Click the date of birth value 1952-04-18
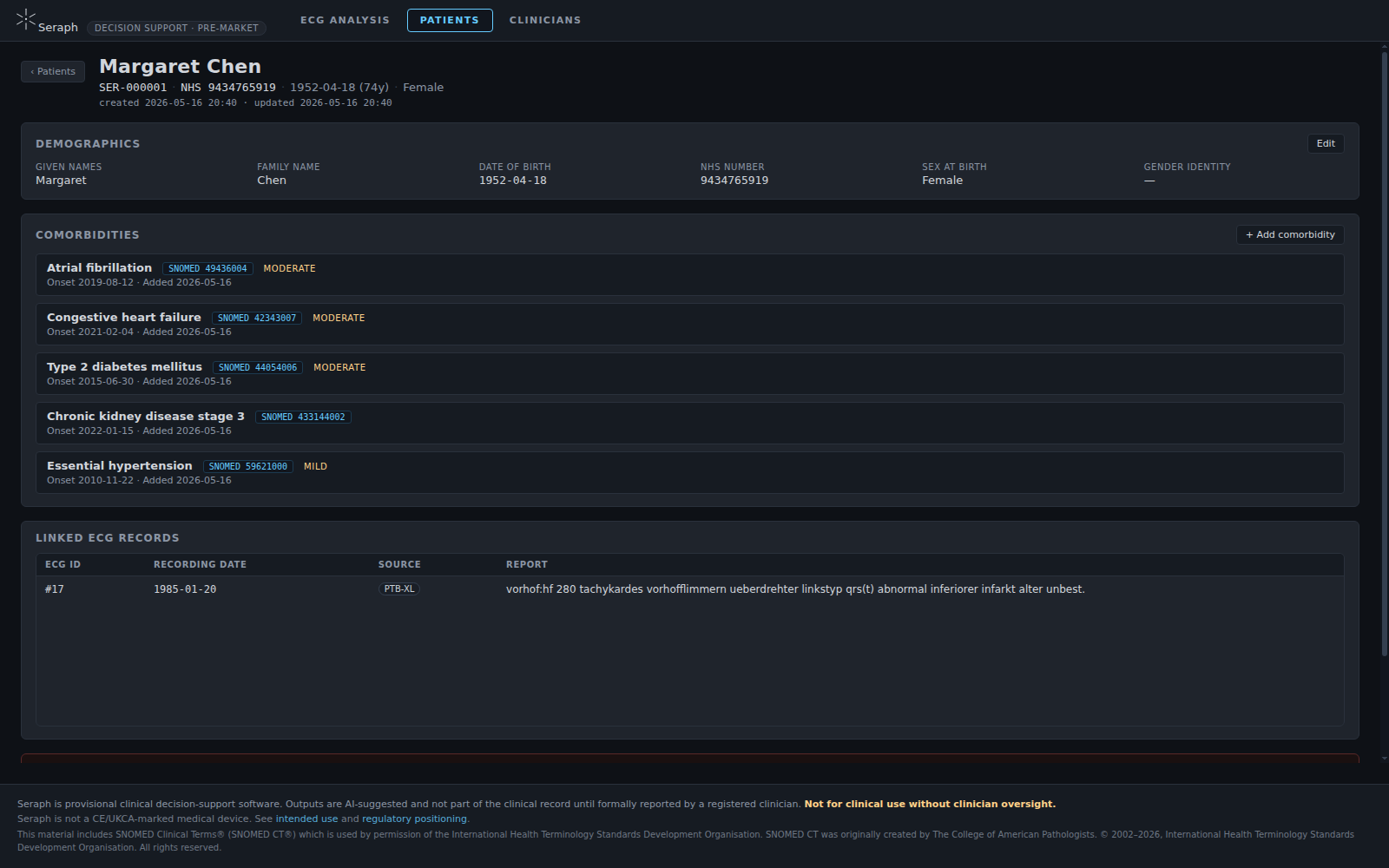 [x=513, y=181]
